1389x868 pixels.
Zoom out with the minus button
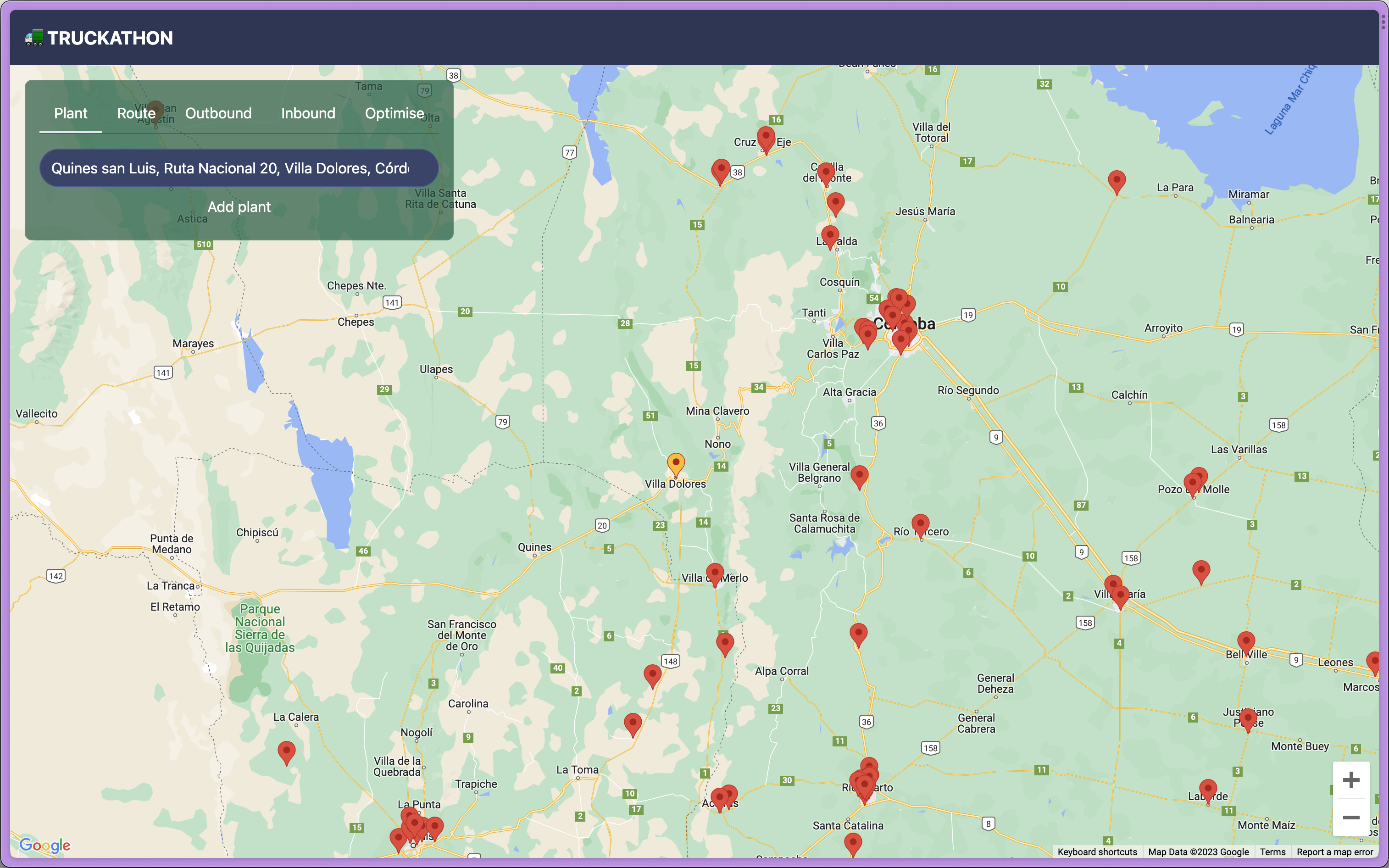click(x=1350, y=817)
